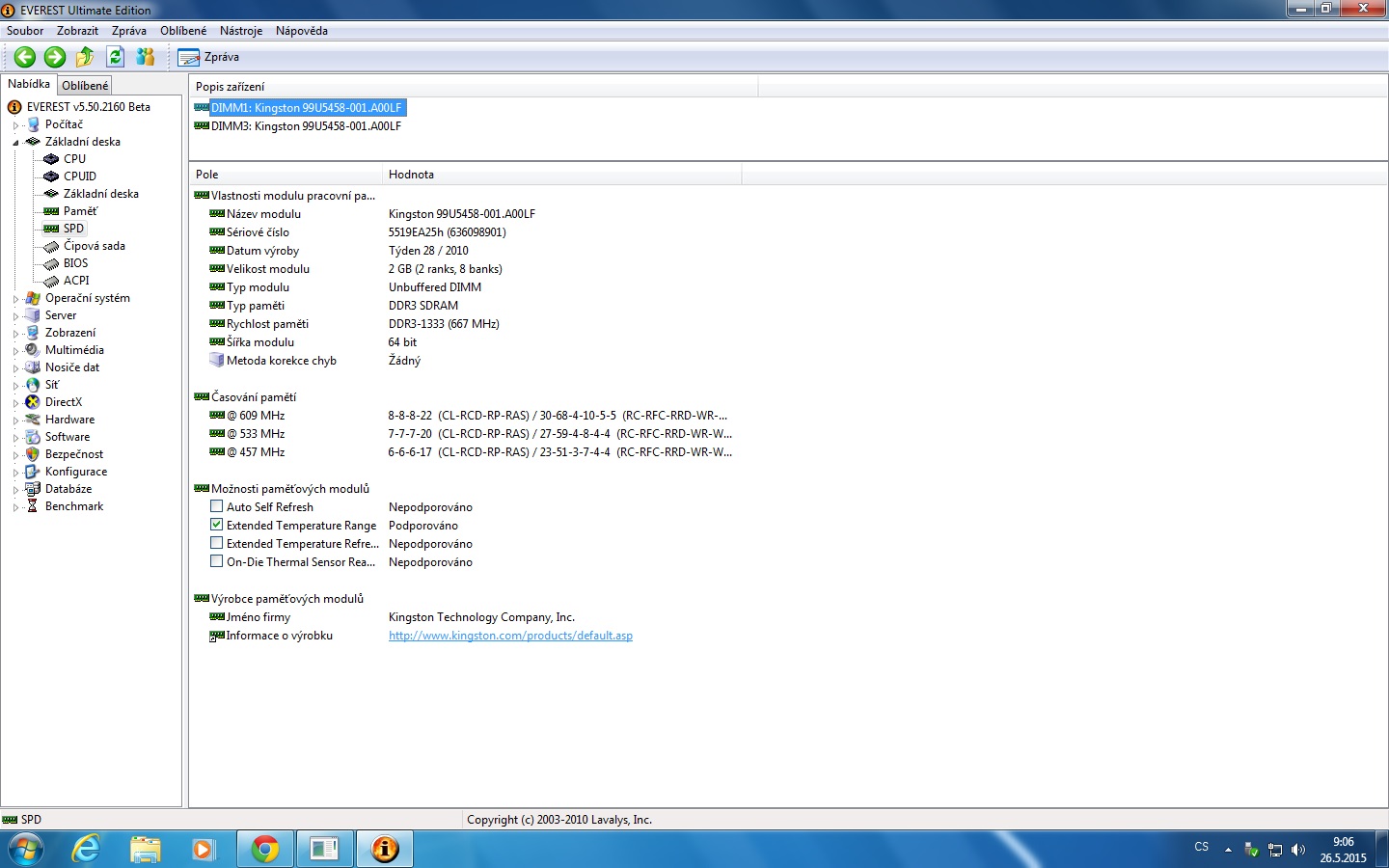
Task: Collapse the Základní deska tree node
Action: pyautogui.click(x=15, y=142)
